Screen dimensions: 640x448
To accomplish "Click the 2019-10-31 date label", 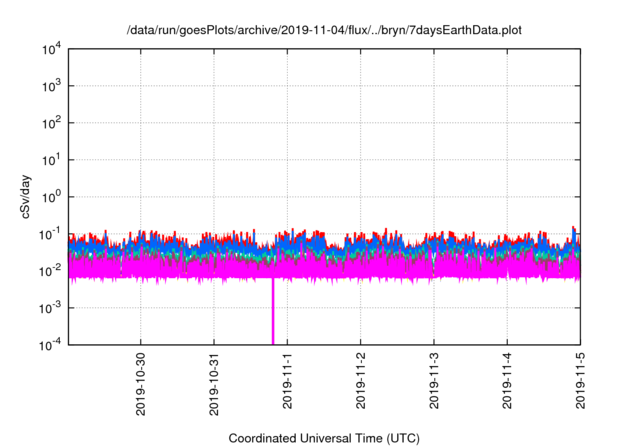I will point(214,384).
